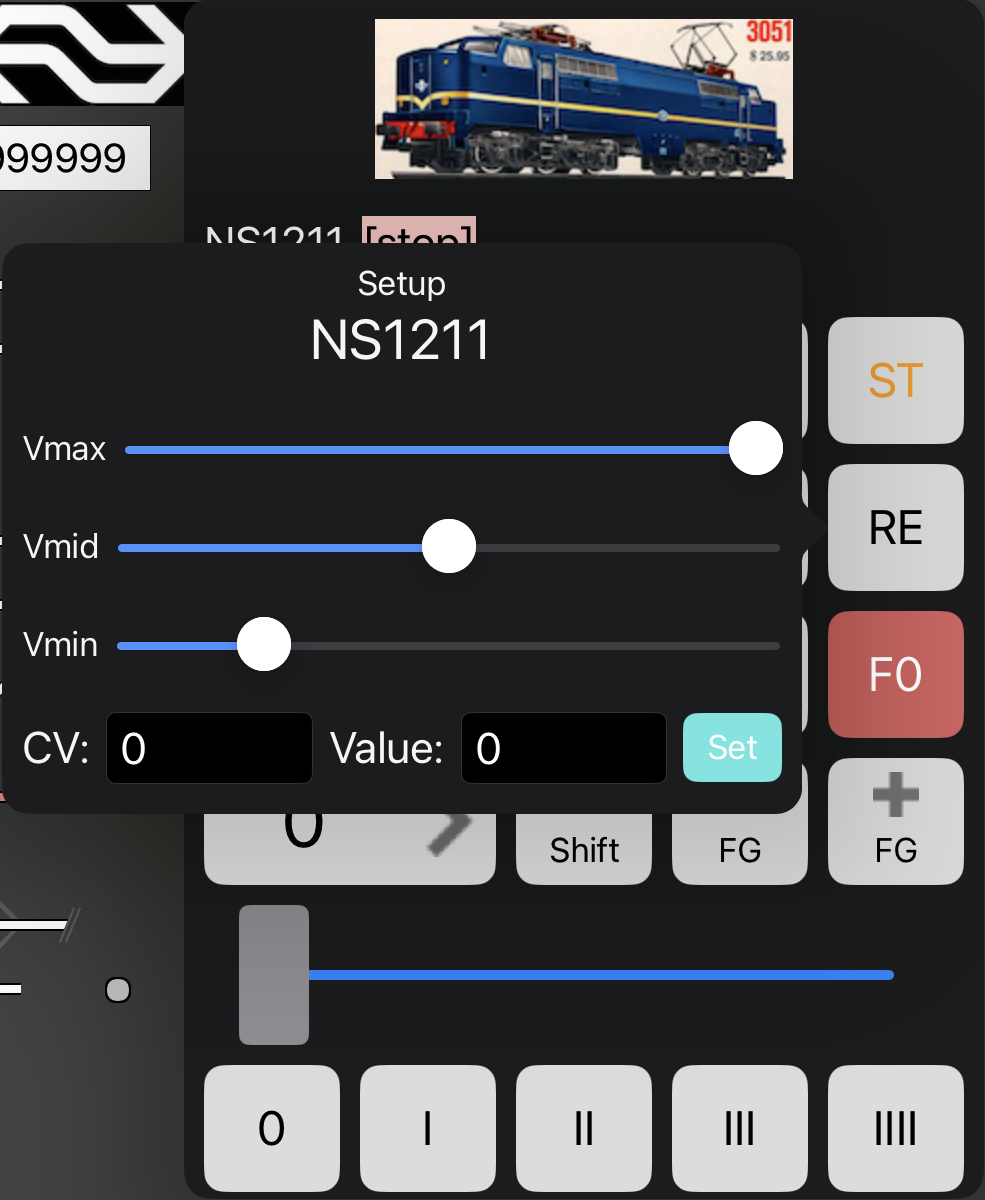
Task: Select speed preset III
Action: [x=739, y=1129]
